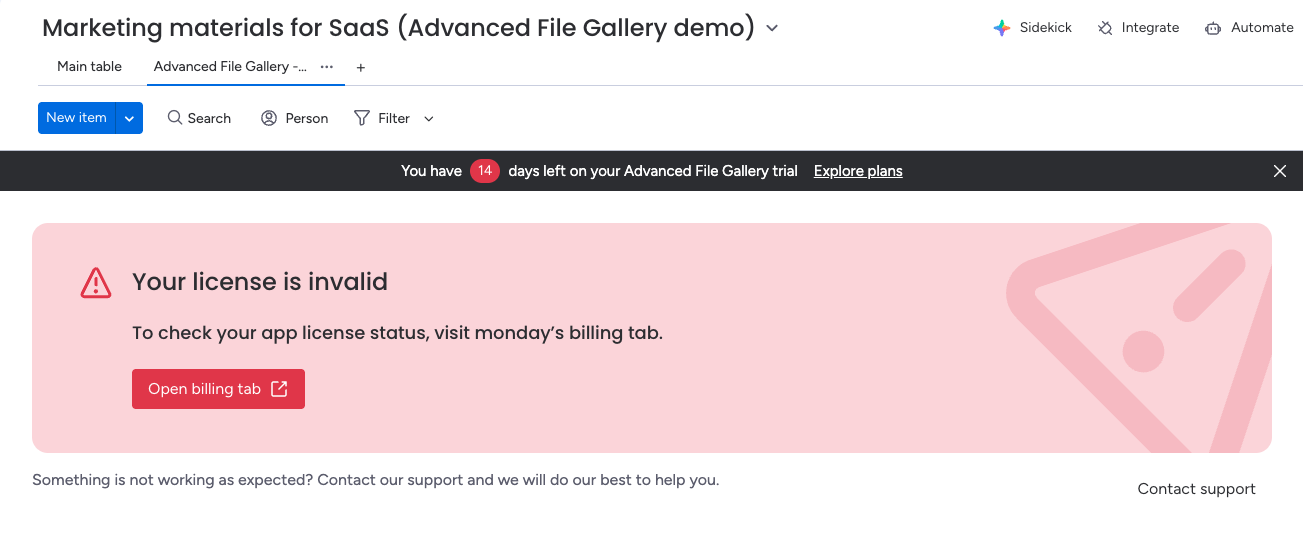The width and height of the screenshot is (1303, 552).
Task: Click the red warning triangle icon
Action: pos(96,283)
